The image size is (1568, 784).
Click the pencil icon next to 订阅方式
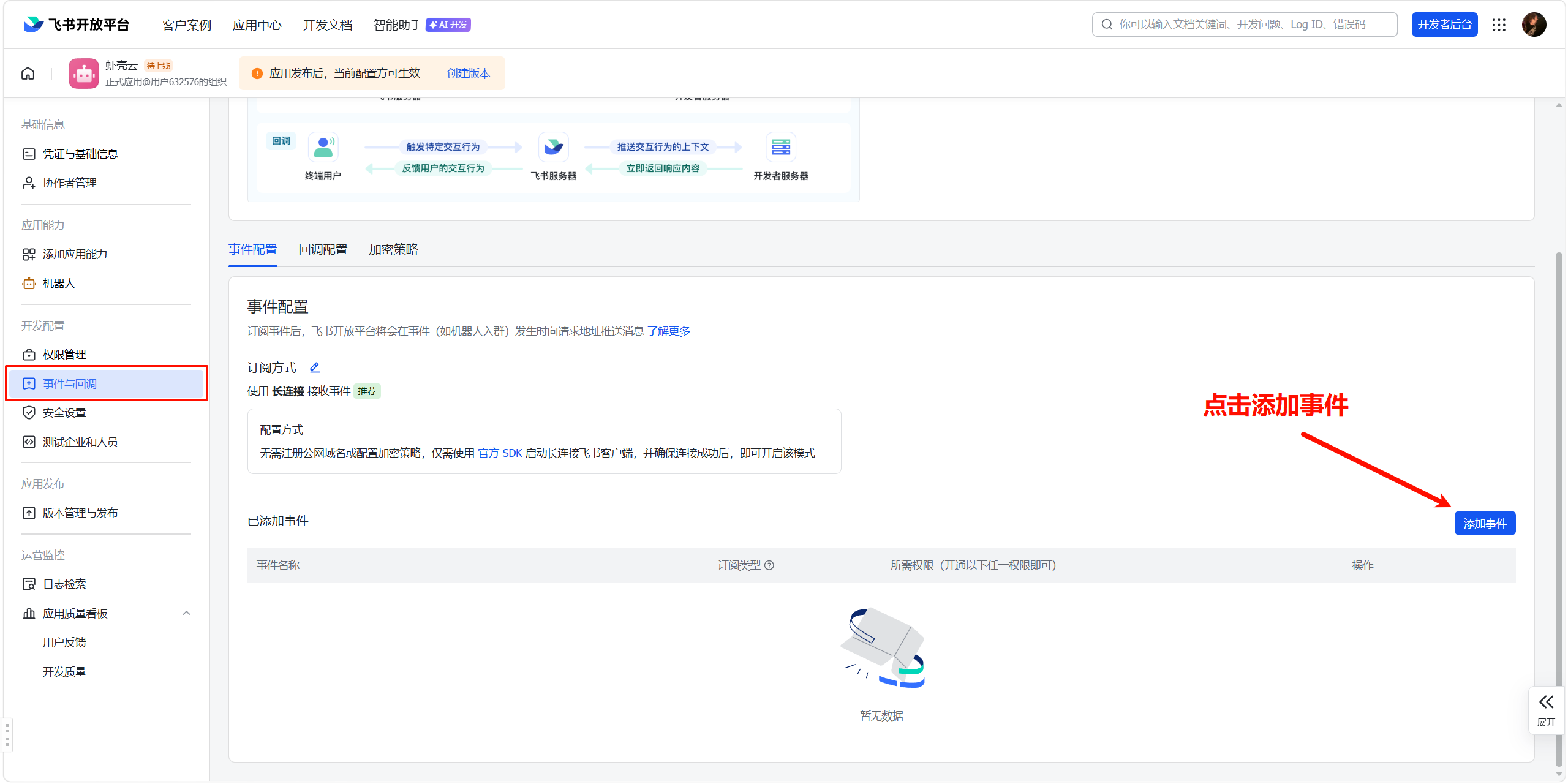[x=315, y=367]
